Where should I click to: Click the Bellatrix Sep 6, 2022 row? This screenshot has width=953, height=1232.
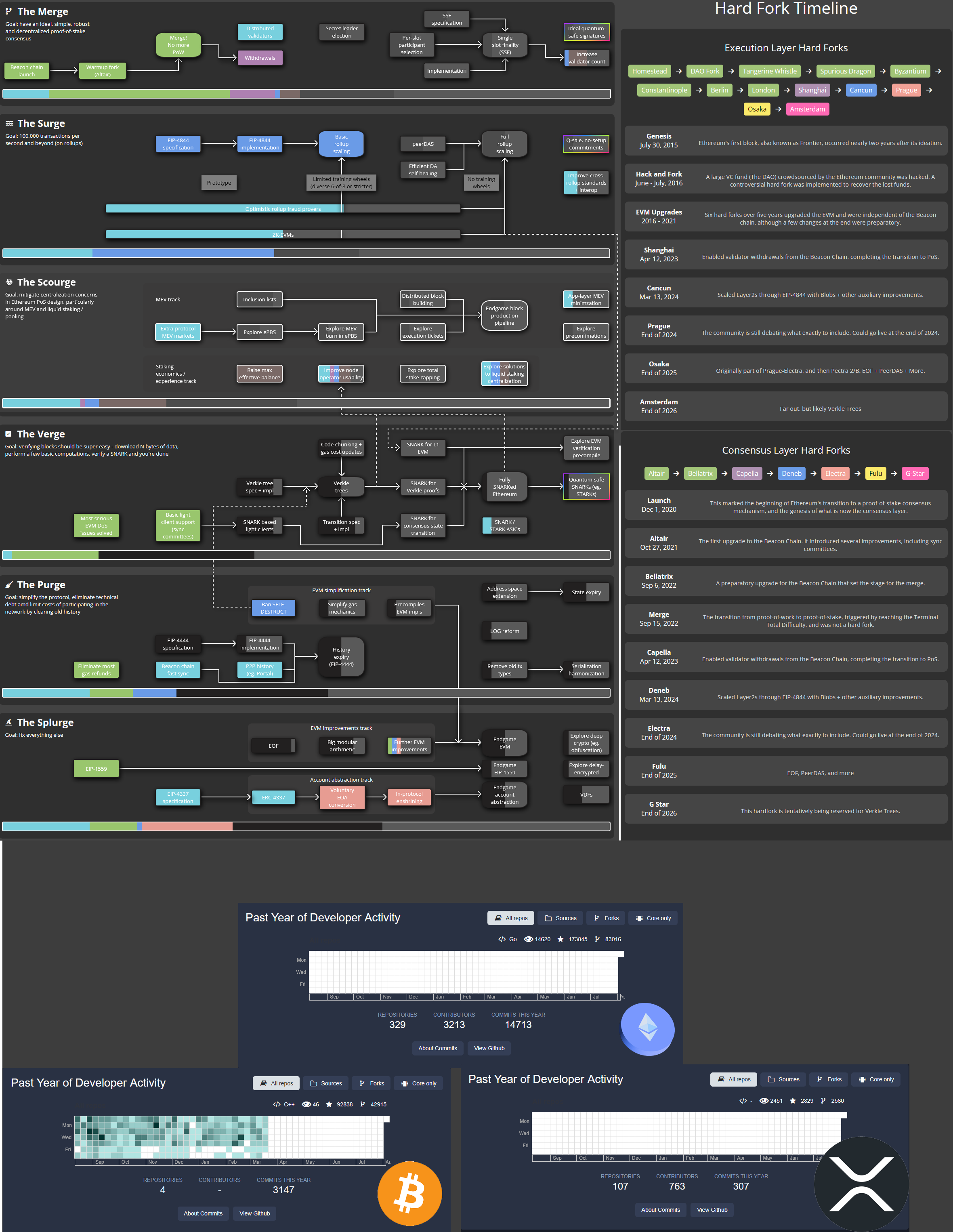pyautogui.click(x=785, y=581)
